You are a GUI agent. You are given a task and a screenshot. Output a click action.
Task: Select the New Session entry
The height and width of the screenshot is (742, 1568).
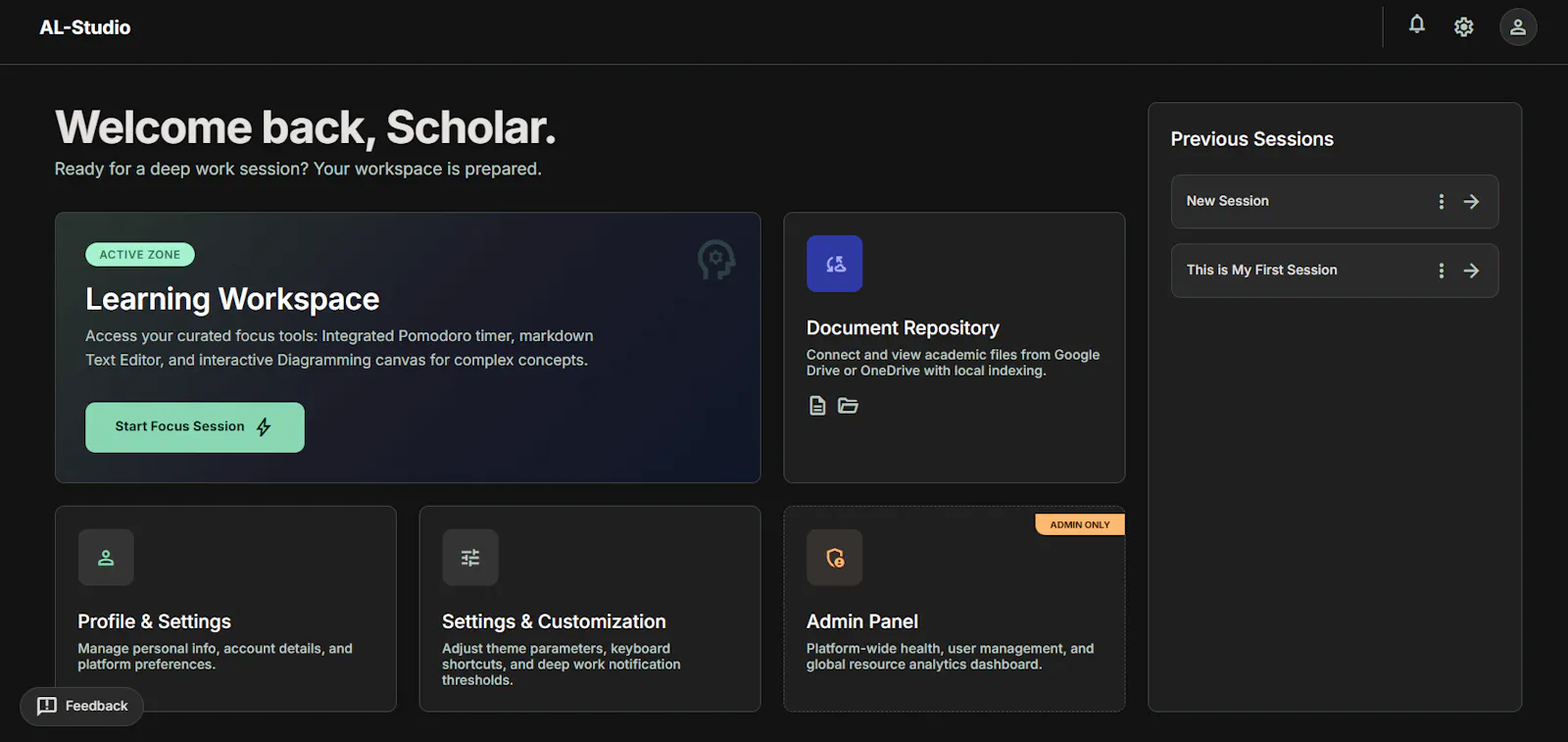tap(1335, 202)
